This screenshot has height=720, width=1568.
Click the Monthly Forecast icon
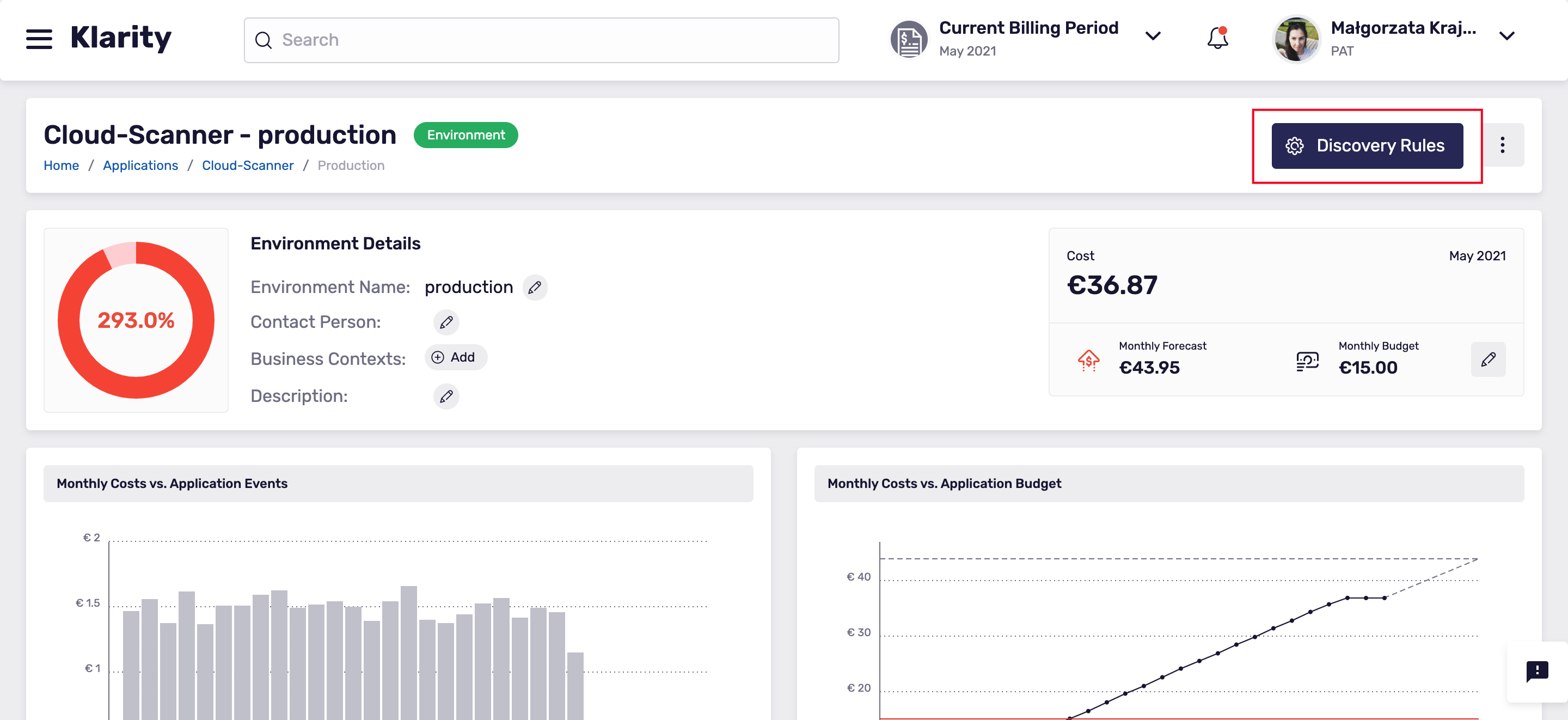(x=1088, y=361)
